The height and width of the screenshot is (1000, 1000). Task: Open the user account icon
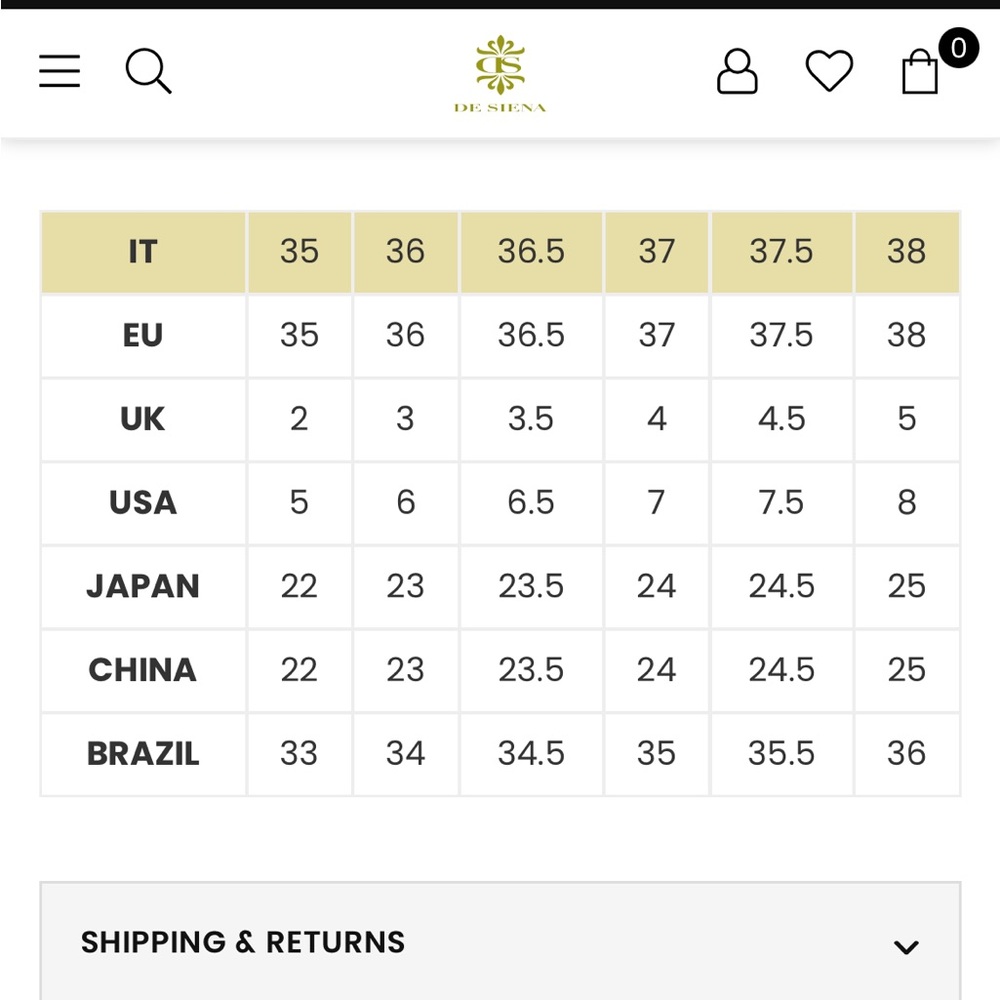[x=737, y=71]
